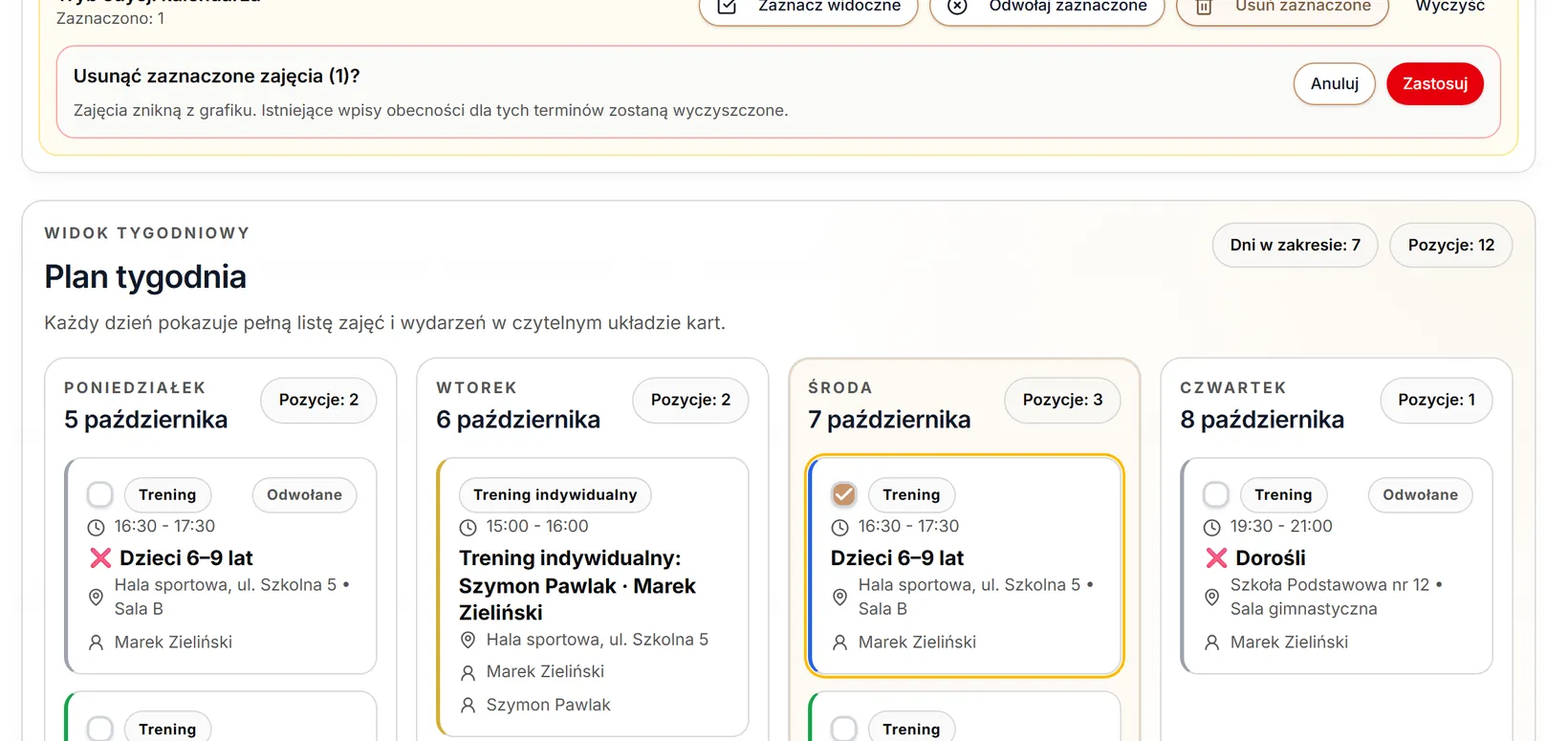1568x741 pixels.
Task: Click Anuluj to cancel the deletion
Action: pyautogui.click(x=1334, y=84)
